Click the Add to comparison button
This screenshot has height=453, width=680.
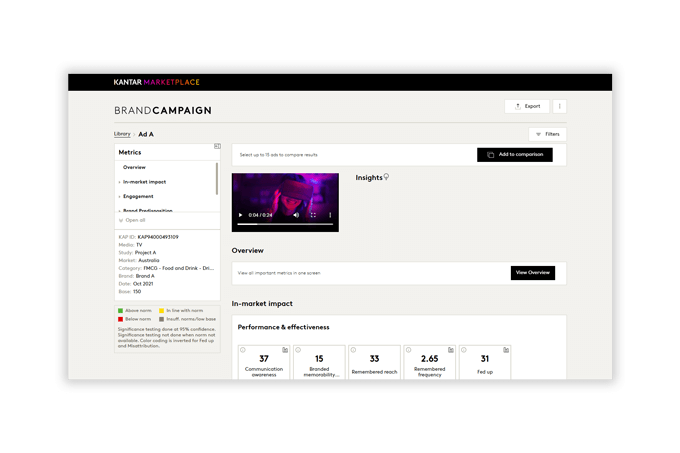[x=514, y=155]
